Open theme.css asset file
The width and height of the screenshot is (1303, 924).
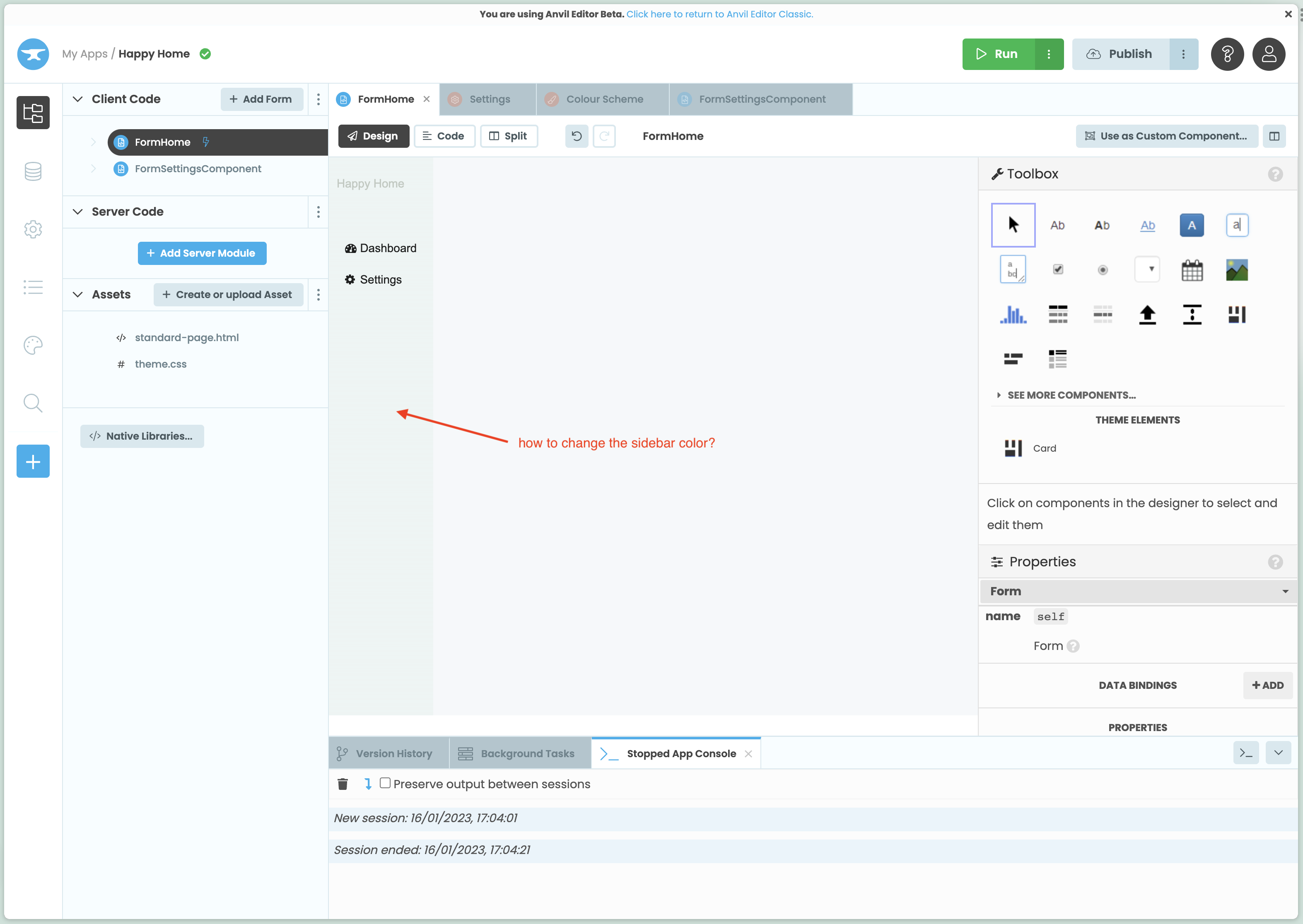[x=161, y=364]
